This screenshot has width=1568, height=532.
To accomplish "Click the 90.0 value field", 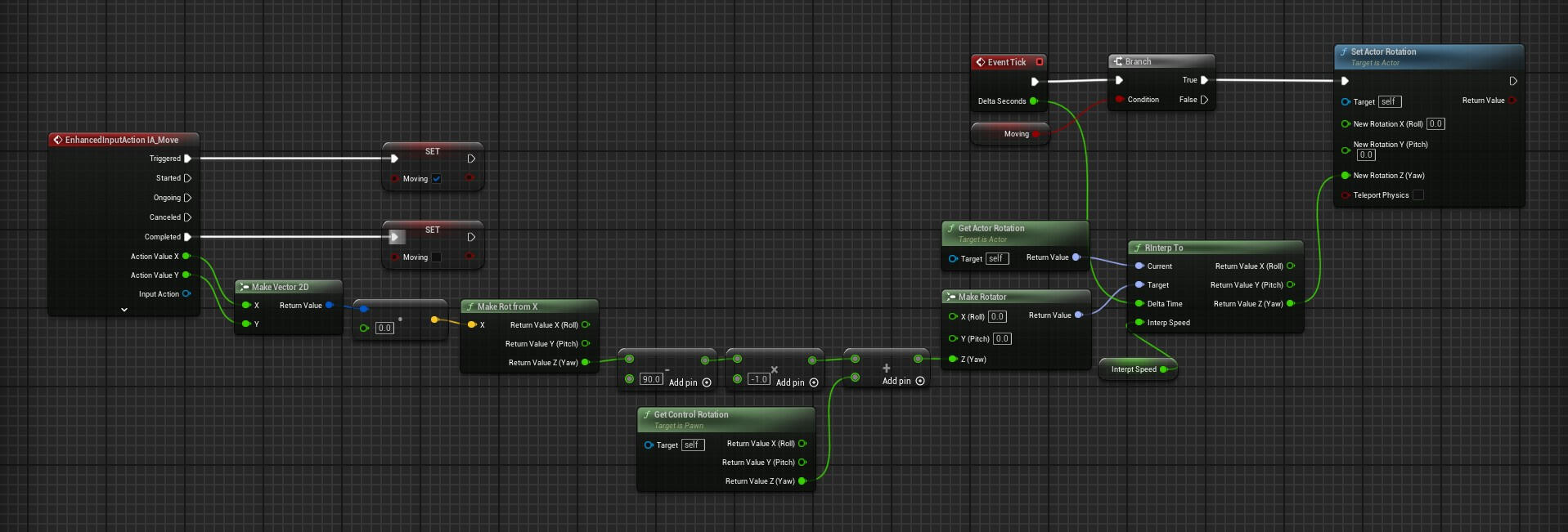I will 651,379.
